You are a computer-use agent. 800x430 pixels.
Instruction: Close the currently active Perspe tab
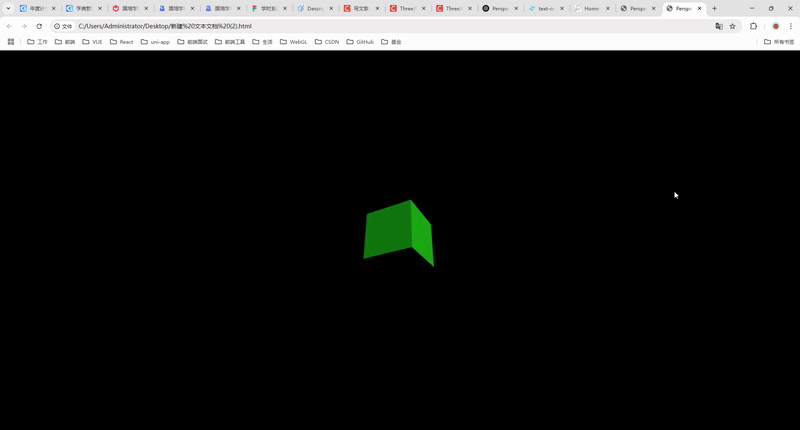[699, 8]
